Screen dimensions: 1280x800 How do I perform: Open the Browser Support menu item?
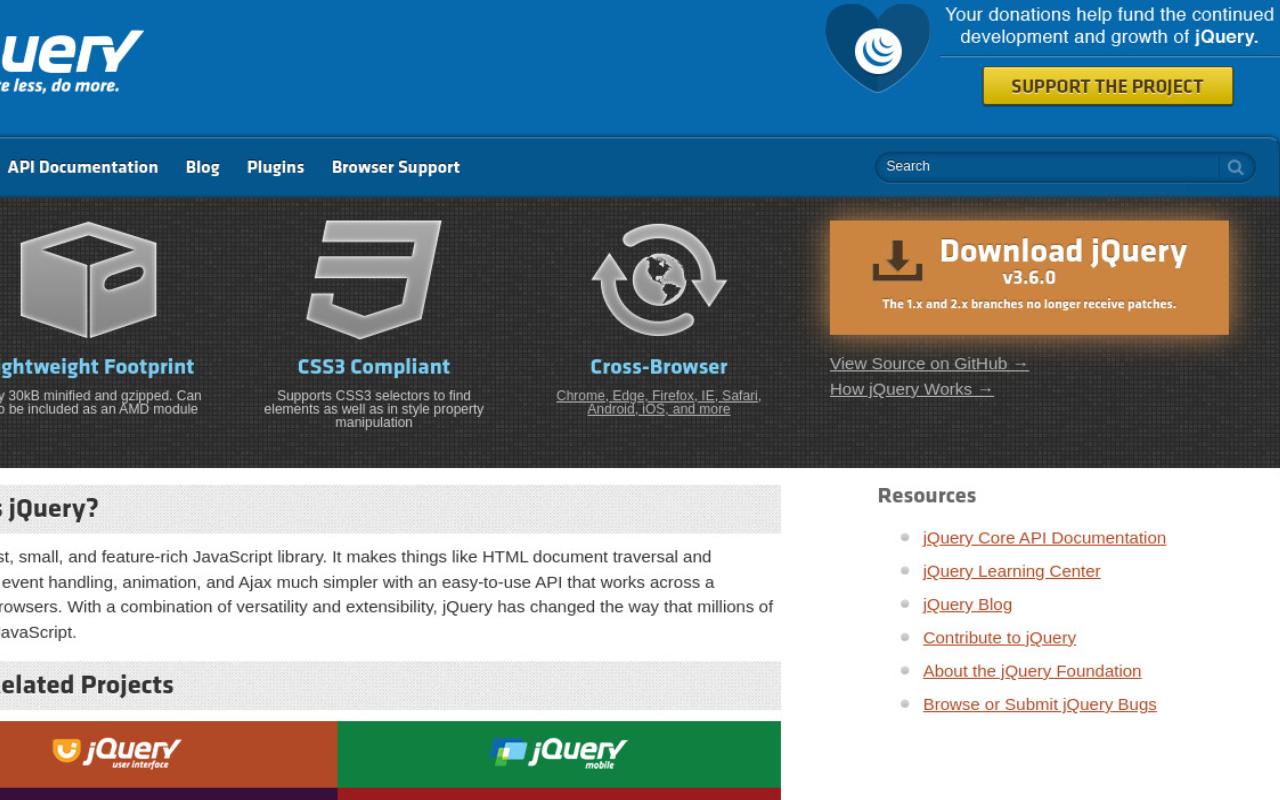point(396,167)
